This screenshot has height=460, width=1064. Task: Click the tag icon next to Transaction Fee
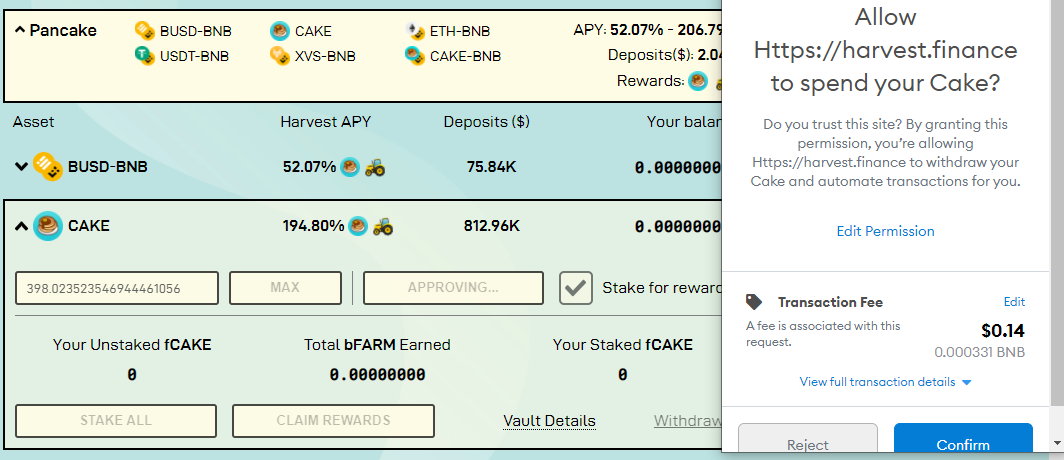point(753,302)
